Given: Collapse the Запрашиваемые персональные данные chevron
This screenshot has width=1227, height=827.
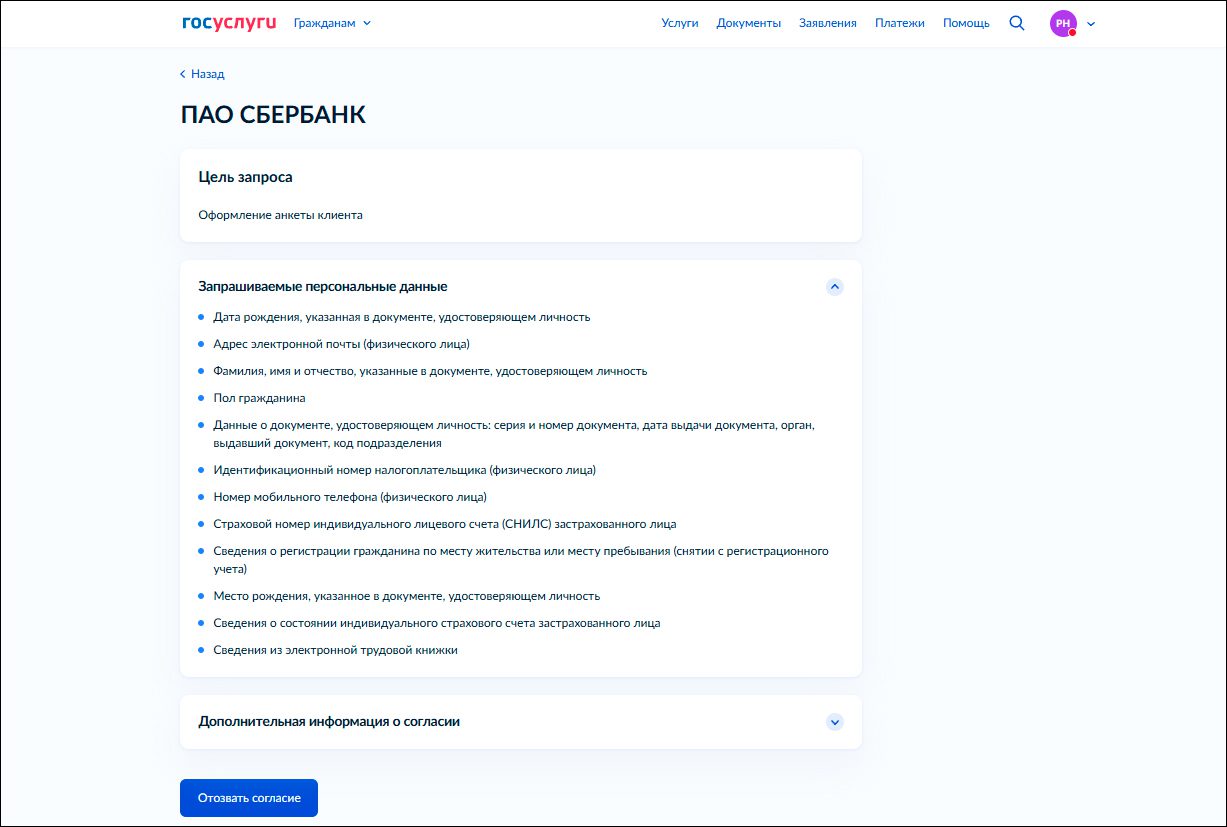Looking at the screenshot, I should coord(835,287).
